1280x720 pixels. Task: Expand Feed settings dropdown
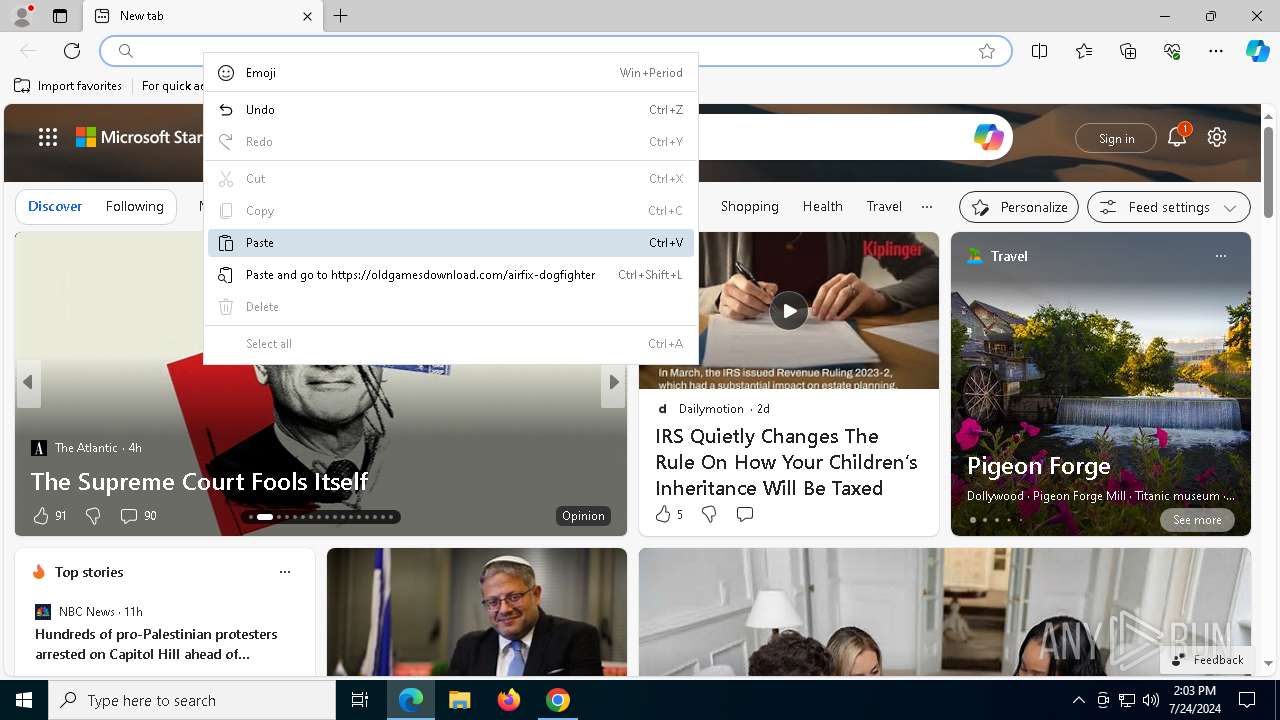point(1169,207)
